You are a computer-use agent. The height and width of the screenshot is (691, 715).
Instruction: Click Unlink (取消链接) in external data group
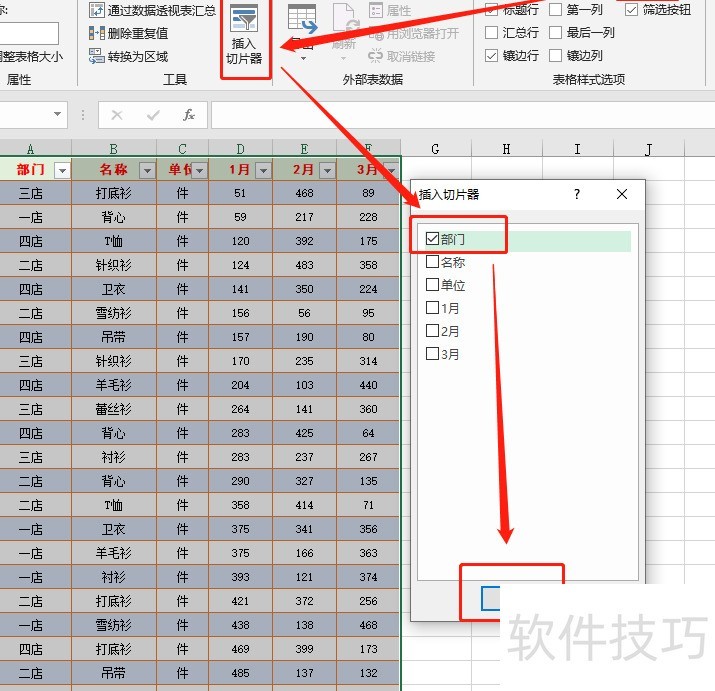402,56
